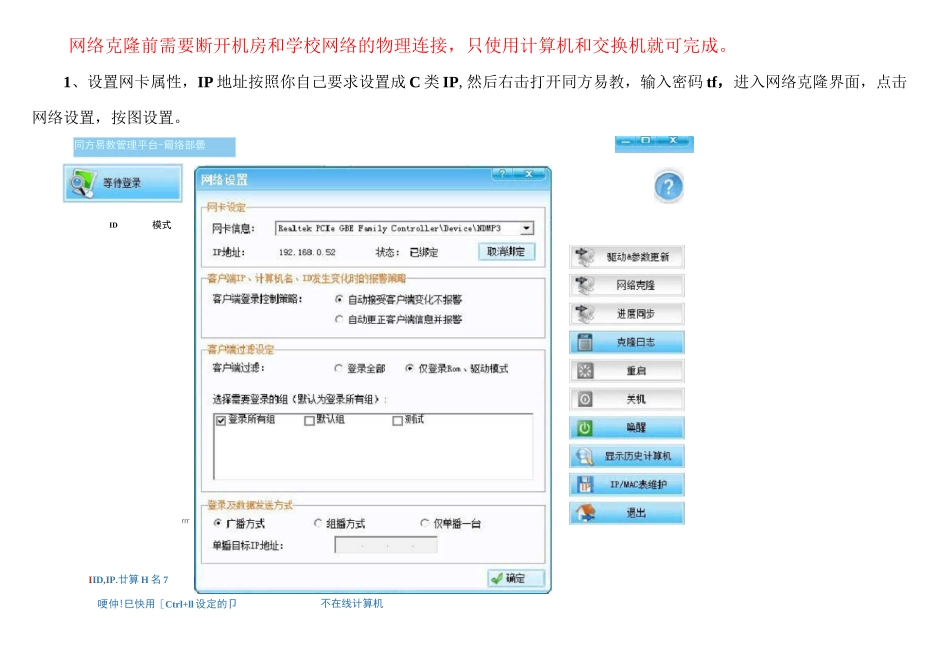Click the IP/MAC表维护 icon
This screenshot has width=950, height=672.
point(585,485)
